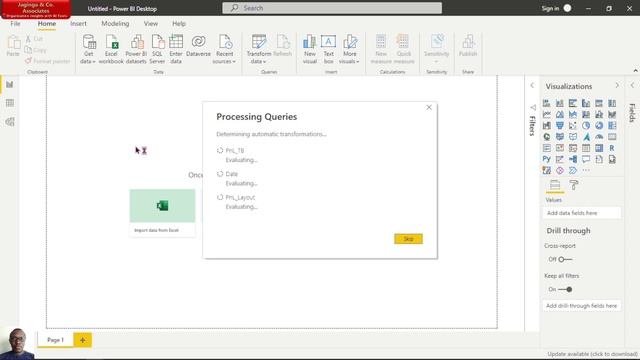Select the Clustered column chart visual

point(586,103)
